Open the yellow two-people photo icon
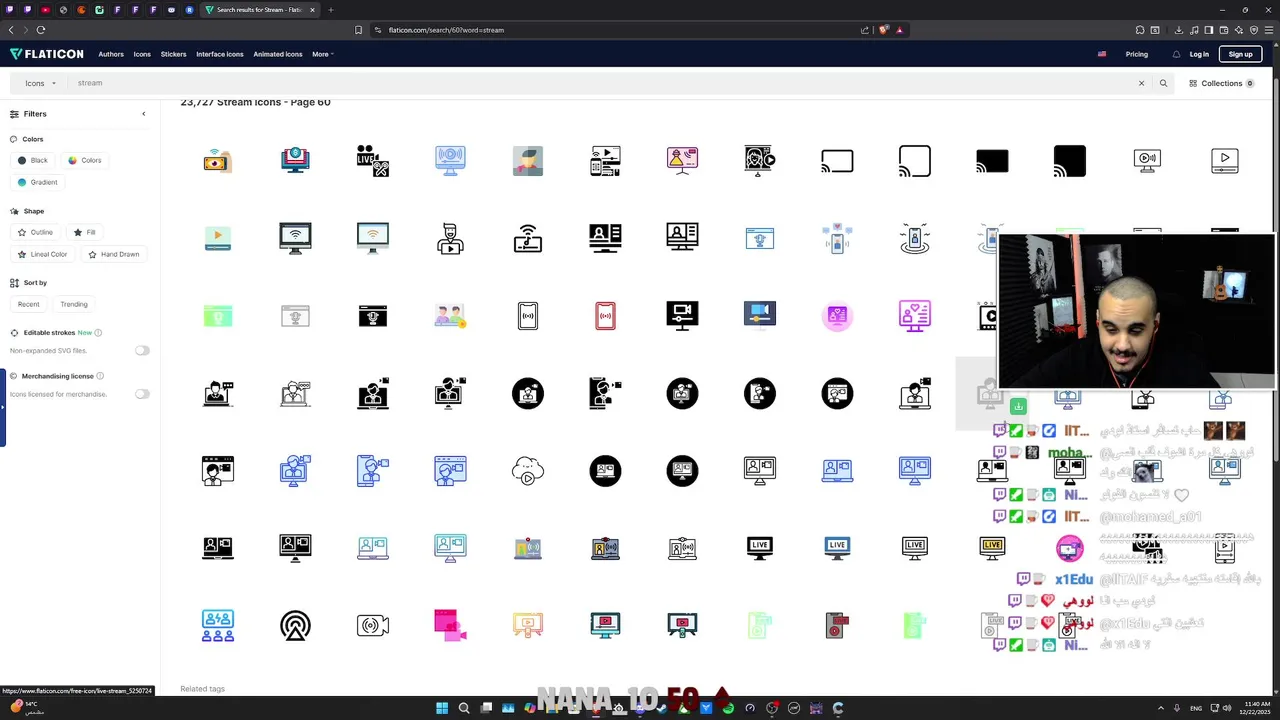Screen dimensions: 1280x720 tap(450, 316)
